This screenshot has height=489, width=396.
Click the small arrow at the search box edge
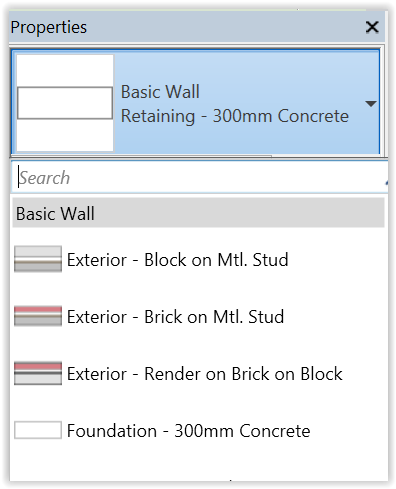click(x=386, y=182)
